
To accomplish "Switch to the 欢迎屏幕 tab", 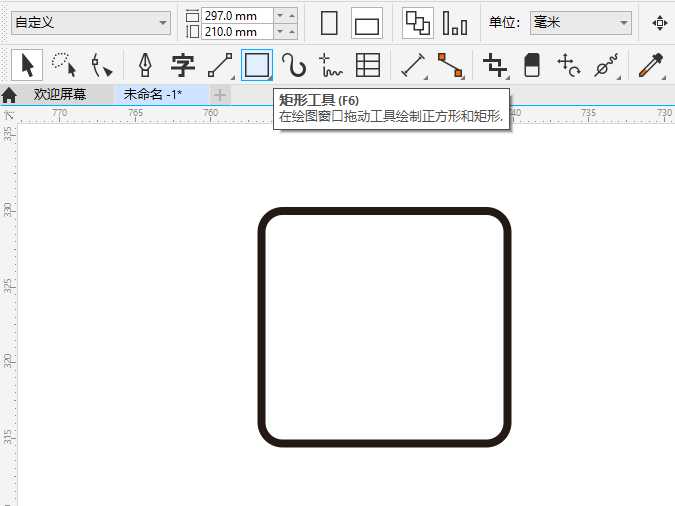I will (x=60, y=94).
